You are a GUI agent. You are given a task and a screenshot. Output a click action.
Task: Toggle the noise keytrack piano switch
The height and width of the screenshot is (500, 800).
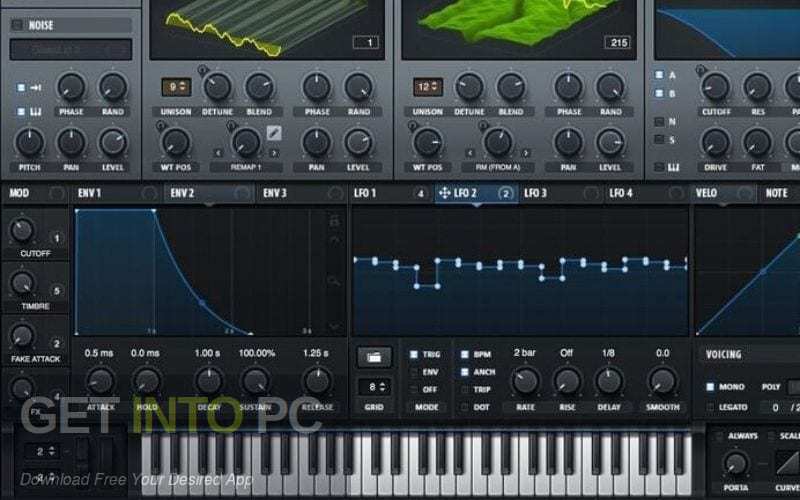[21, 111]
